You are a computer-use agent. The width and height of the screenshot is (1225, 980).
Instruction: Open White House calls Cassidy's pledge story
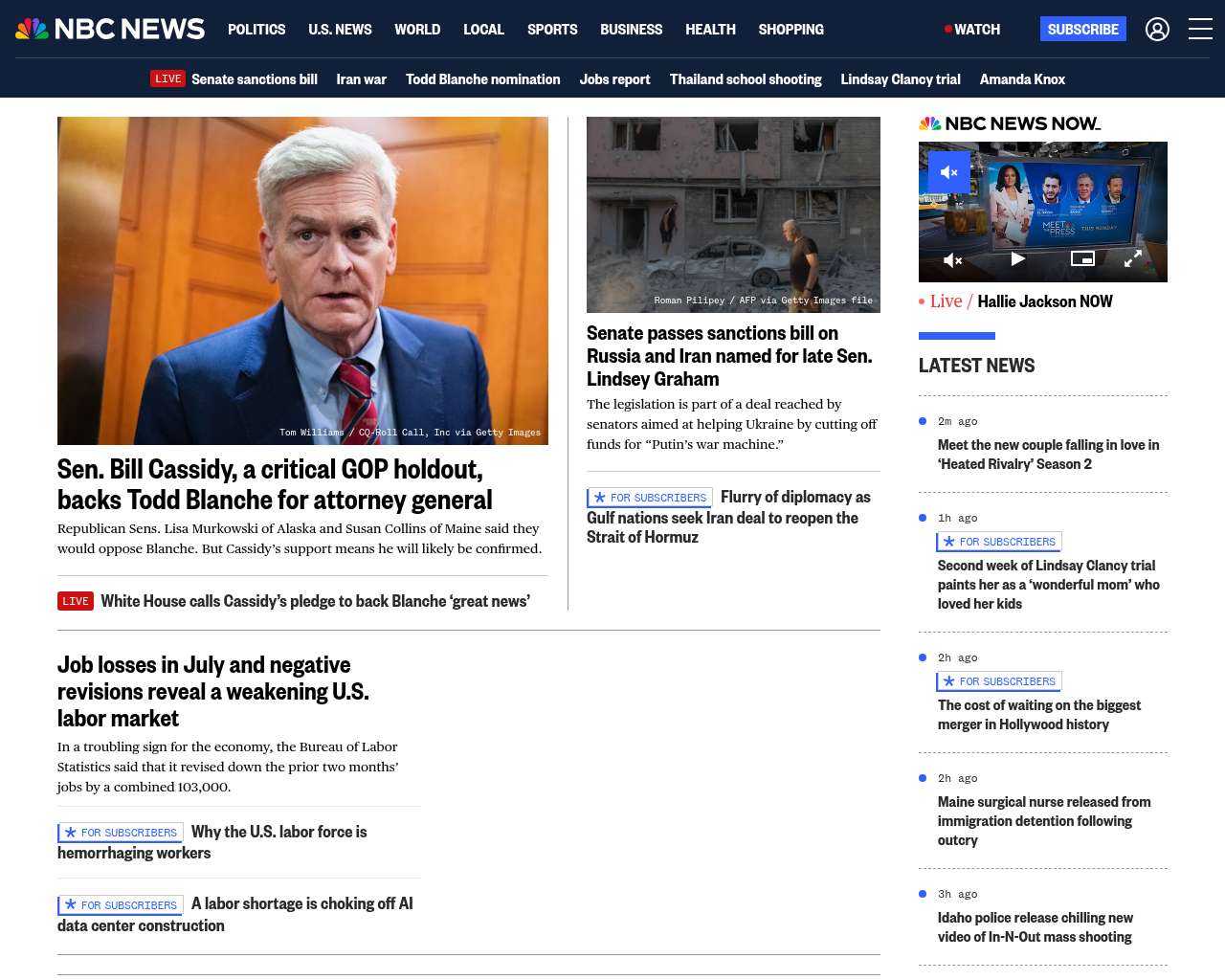pyautogui.click(x=315, y=601)
